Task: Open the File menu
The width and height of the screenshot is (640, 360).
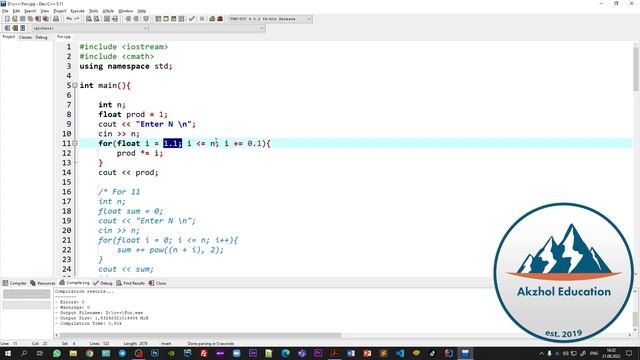Action: [x=5, y=11]
